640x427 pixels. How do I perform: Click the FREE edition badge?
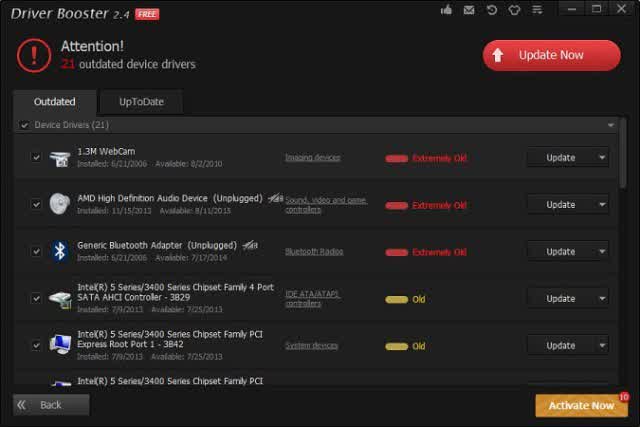147,14
